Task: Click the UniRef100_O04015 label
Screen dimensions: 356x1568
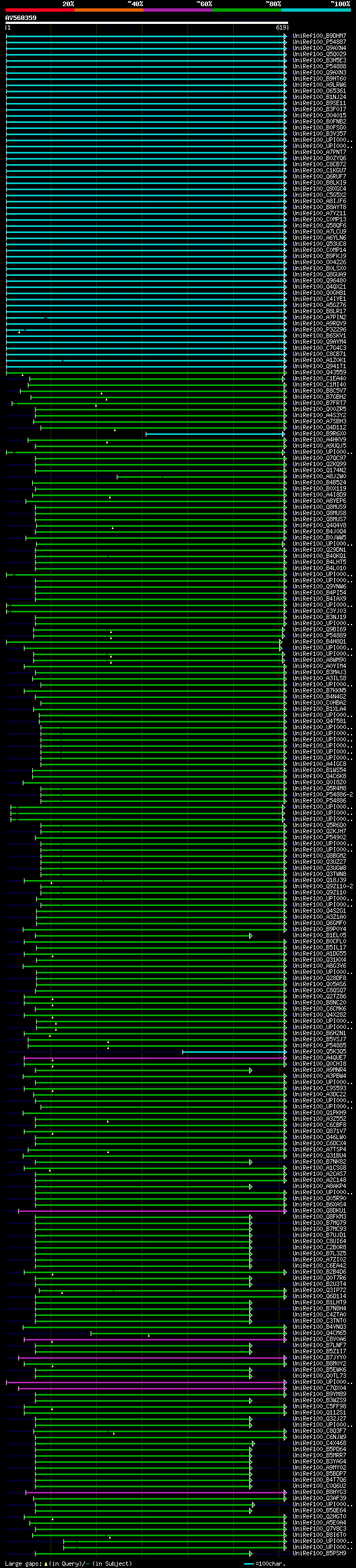Action: 319,116
